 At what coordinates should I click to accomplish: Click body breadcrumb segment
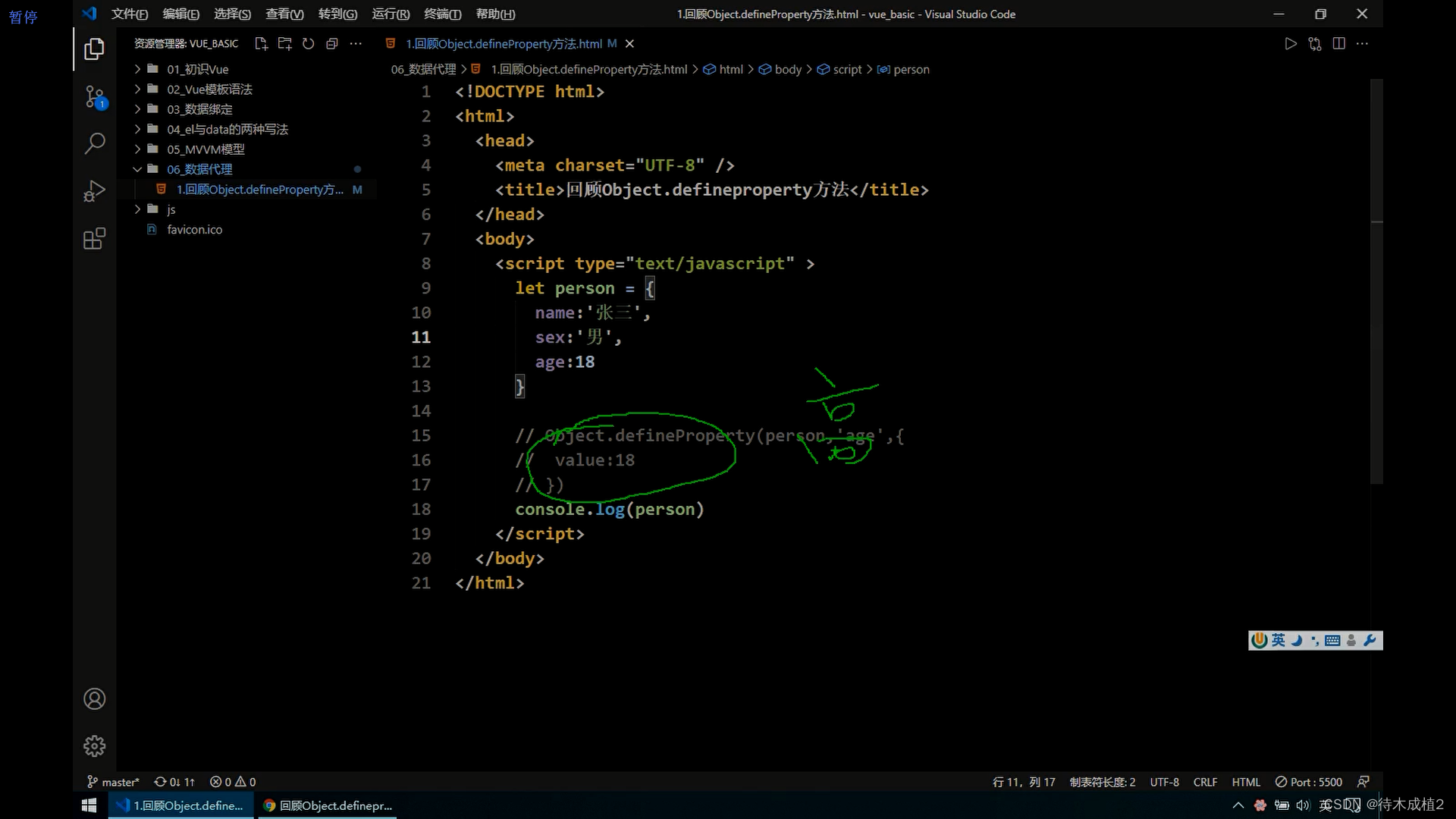coord(780,69)
